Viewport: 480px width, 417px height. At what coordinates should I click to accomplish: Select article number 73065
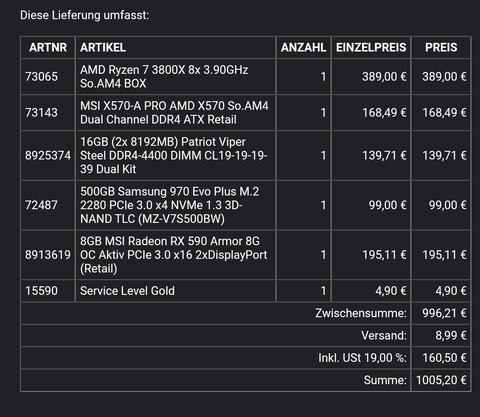[41, 77]
